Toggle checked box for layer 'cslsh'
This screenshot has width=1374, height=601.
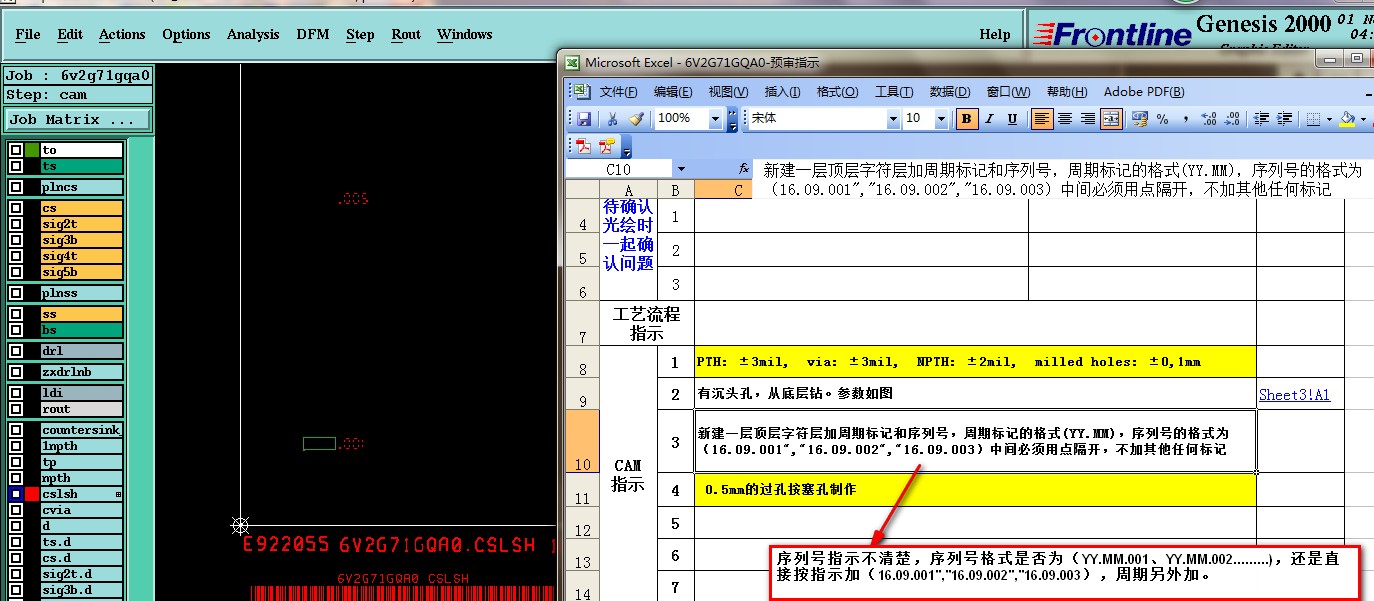[x=16, y=494]
